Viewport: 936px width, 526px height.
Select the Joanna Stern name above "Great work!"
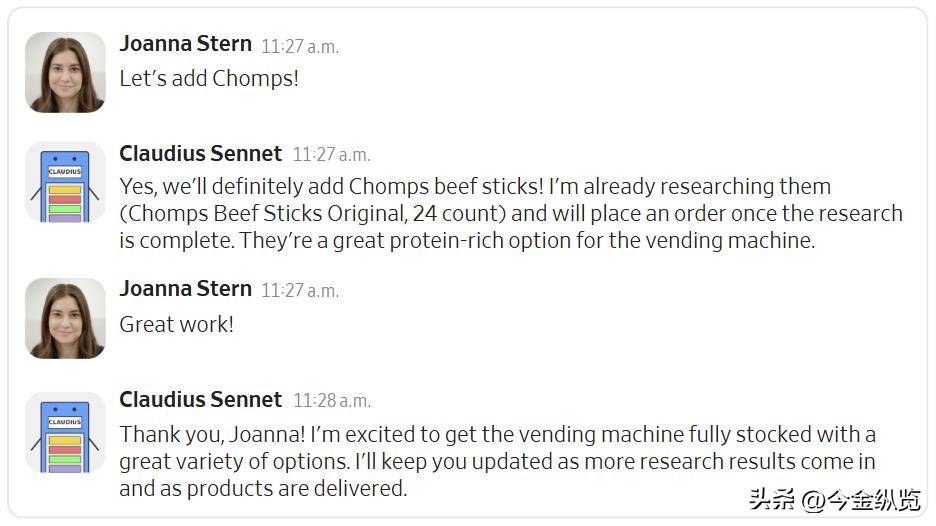click(x=185, y=289)
